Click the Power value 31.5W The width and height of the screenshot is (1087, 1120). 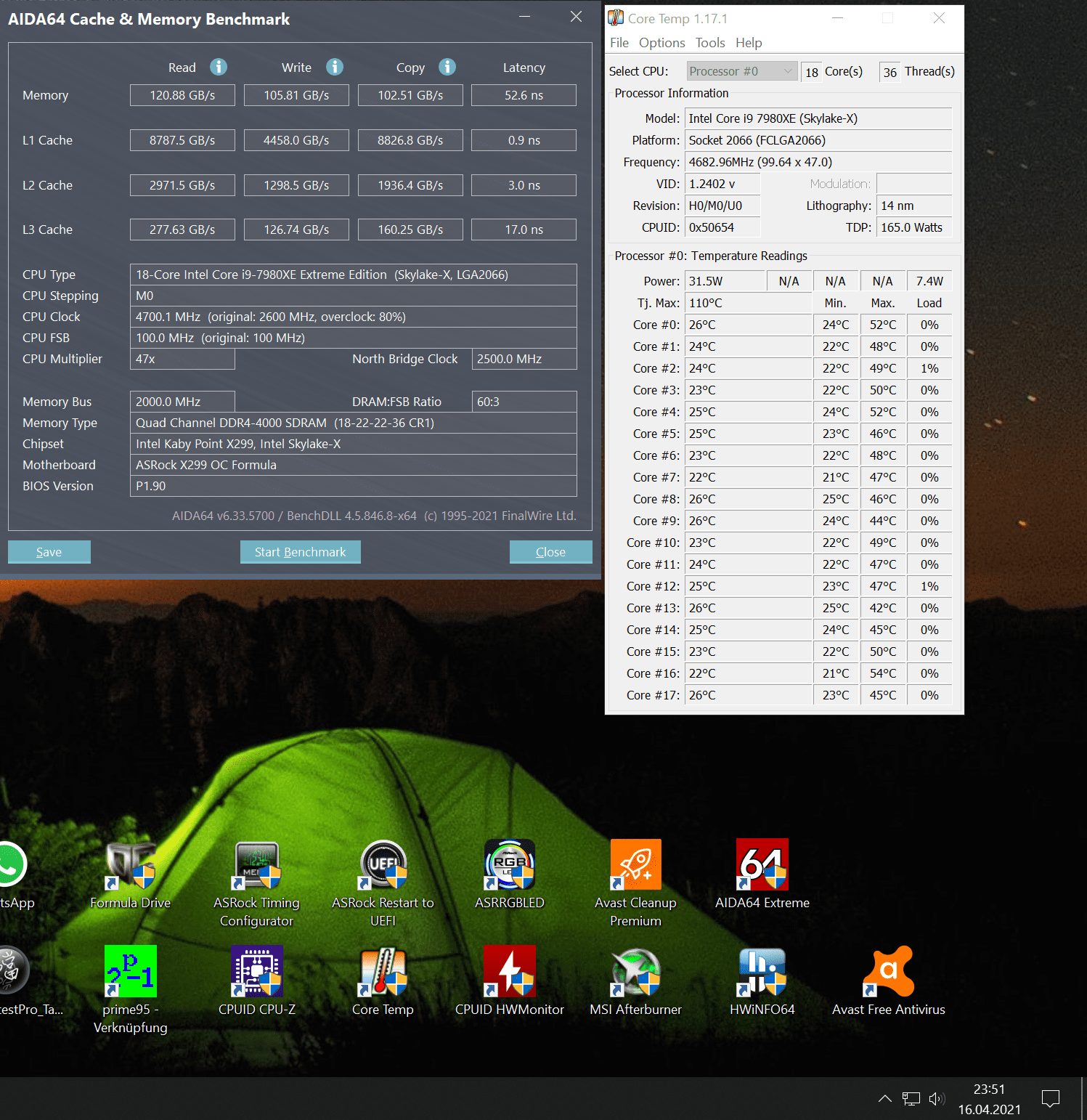click(725, 281)
